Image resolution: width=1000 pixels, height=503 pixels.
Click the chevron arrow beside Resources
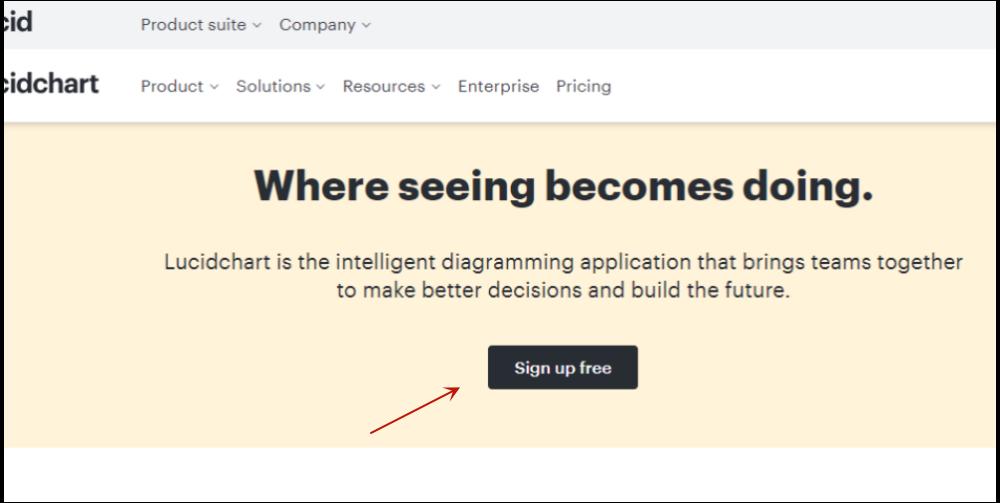(436, 87)
